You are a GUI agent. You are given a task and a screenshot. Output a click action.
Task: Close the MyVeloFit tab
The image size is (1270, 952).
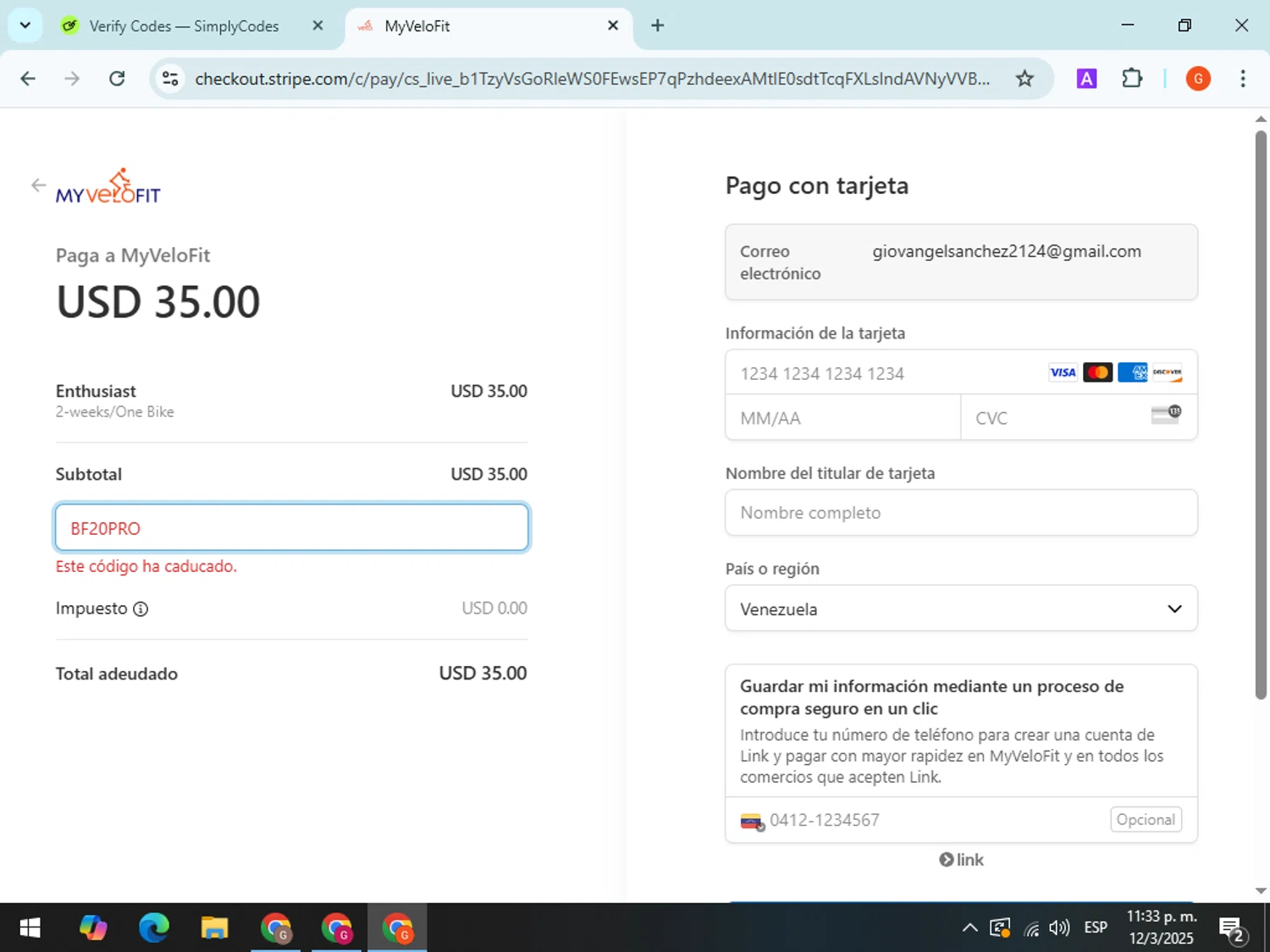pos(613,25)
